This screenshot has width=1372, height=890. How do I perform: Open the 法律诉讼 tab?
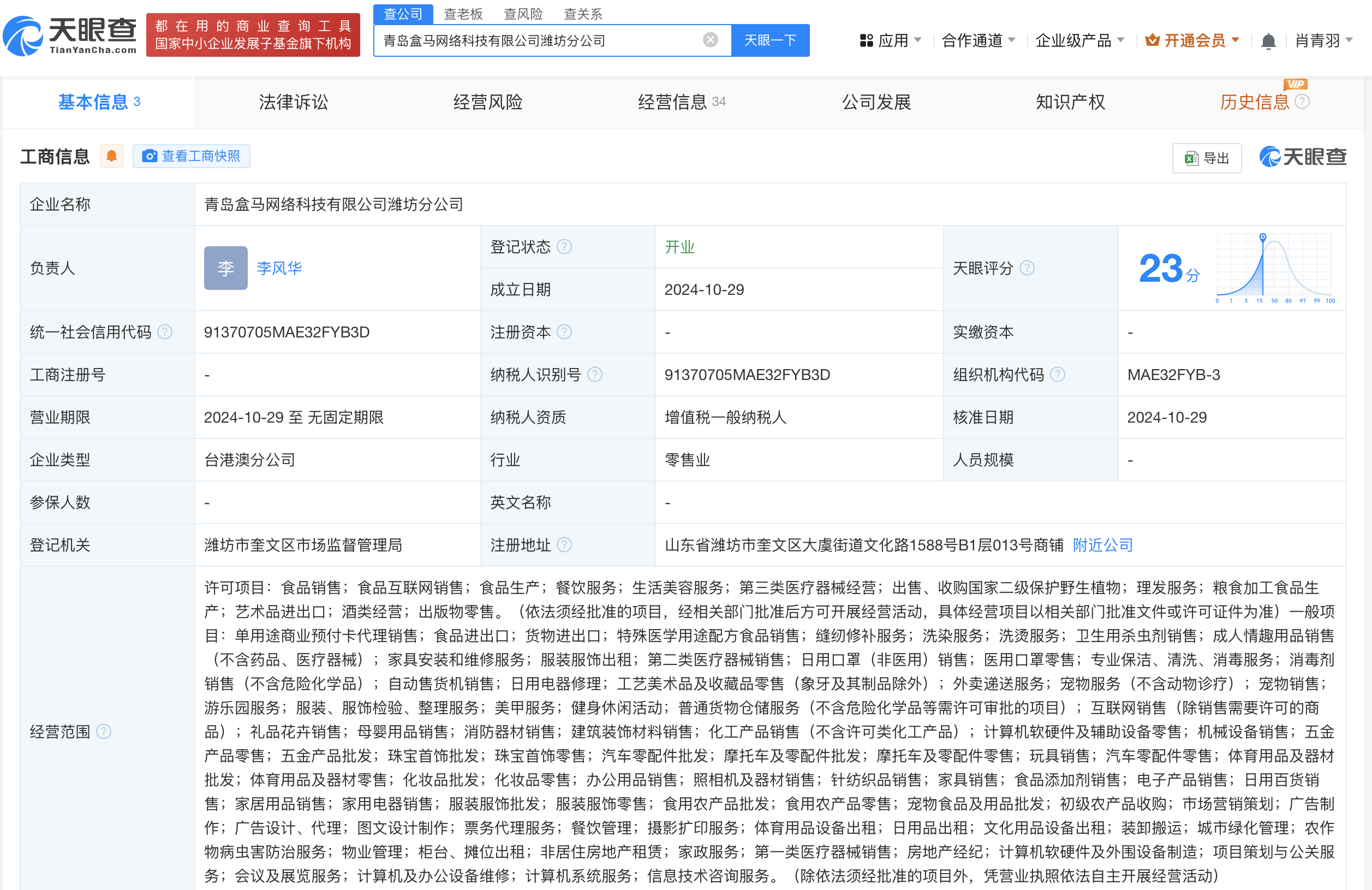pyautogui.click(x=294, y=102)
